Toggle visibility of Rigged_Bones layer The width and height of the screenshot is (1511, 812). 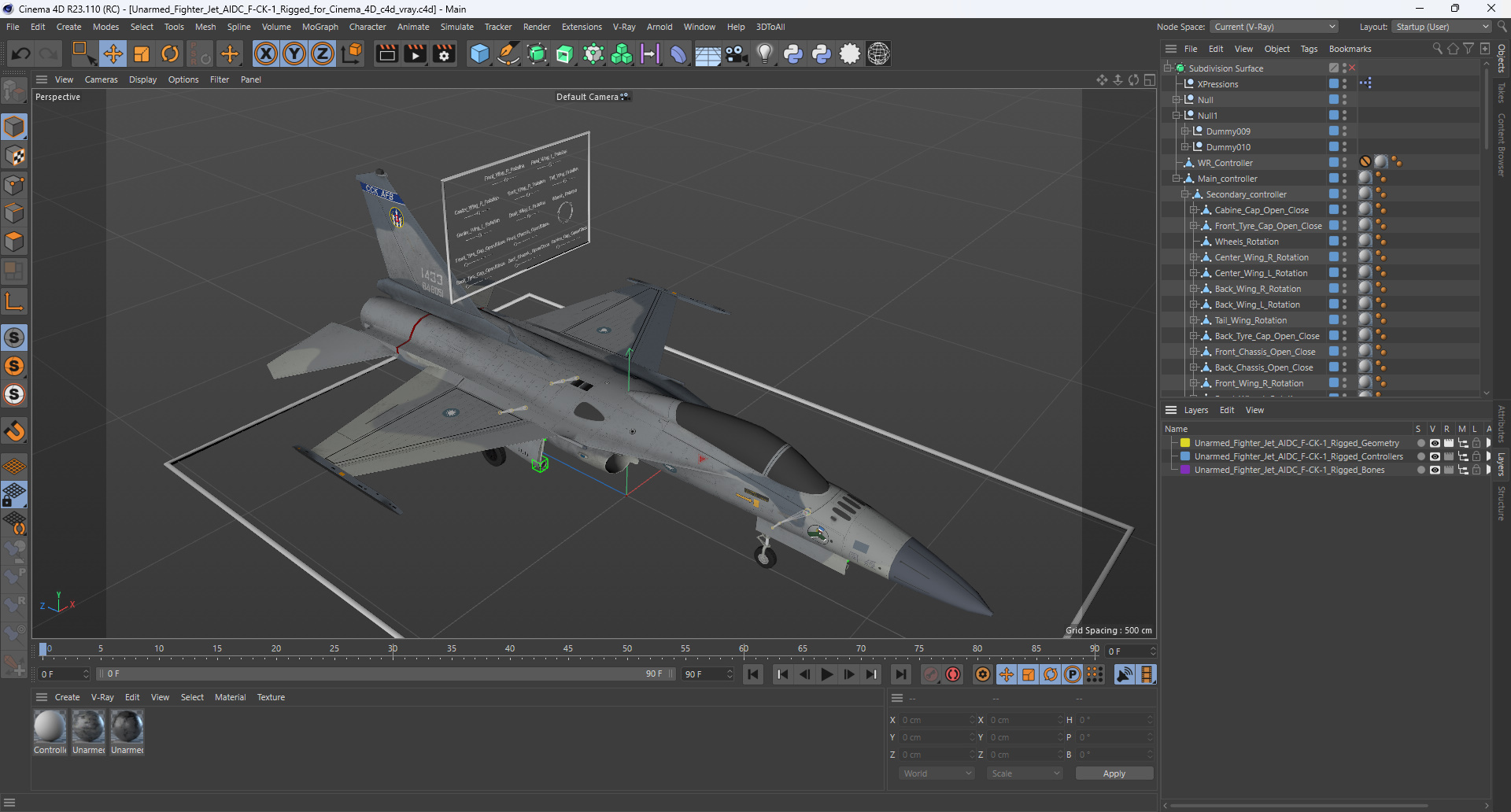coord(1435,470)
